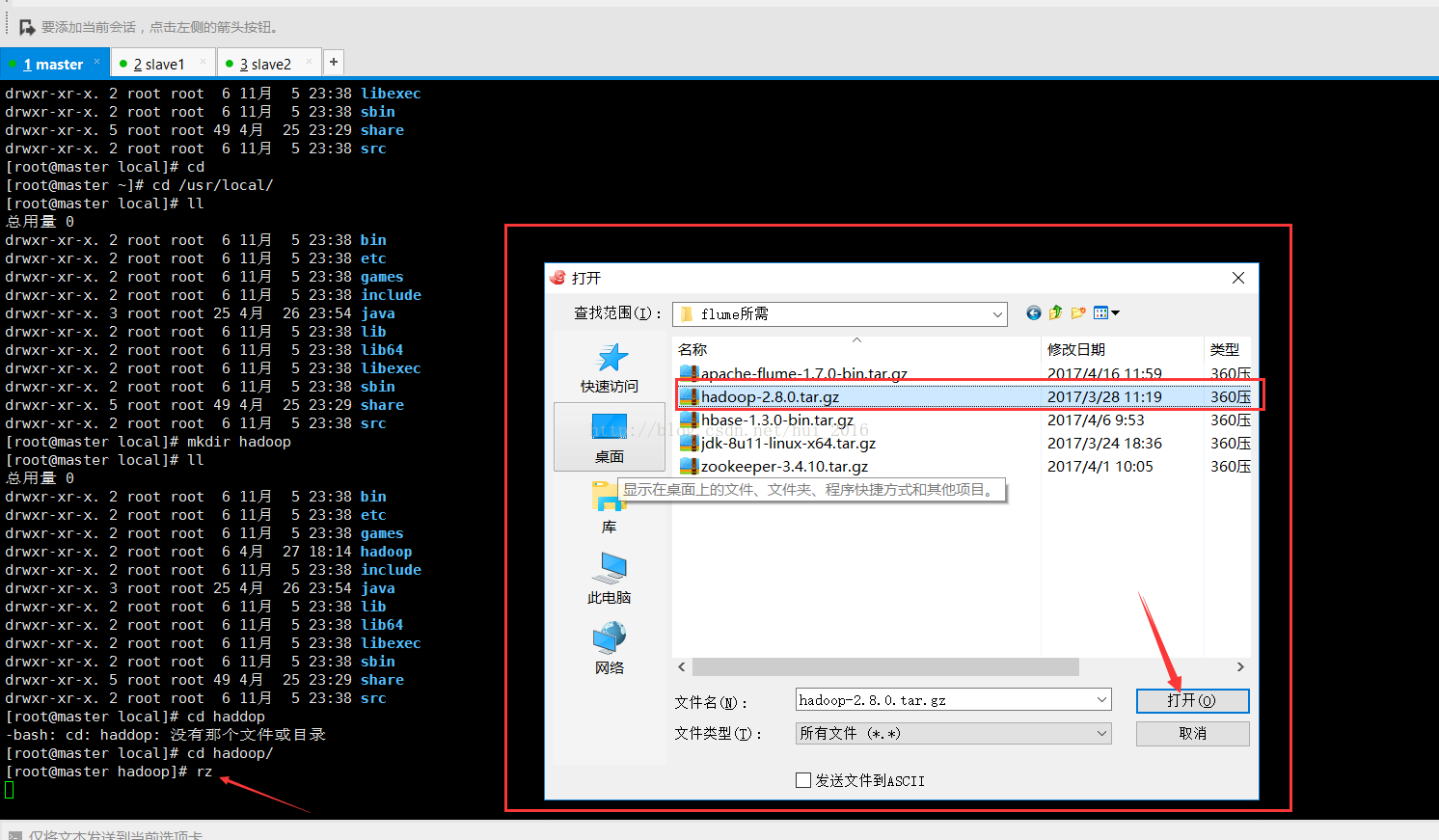This screenshot has width=1439, height=840.
Task: Create new folder icon in dialog
Action: pyautogui.click(x=1078, y=312)
